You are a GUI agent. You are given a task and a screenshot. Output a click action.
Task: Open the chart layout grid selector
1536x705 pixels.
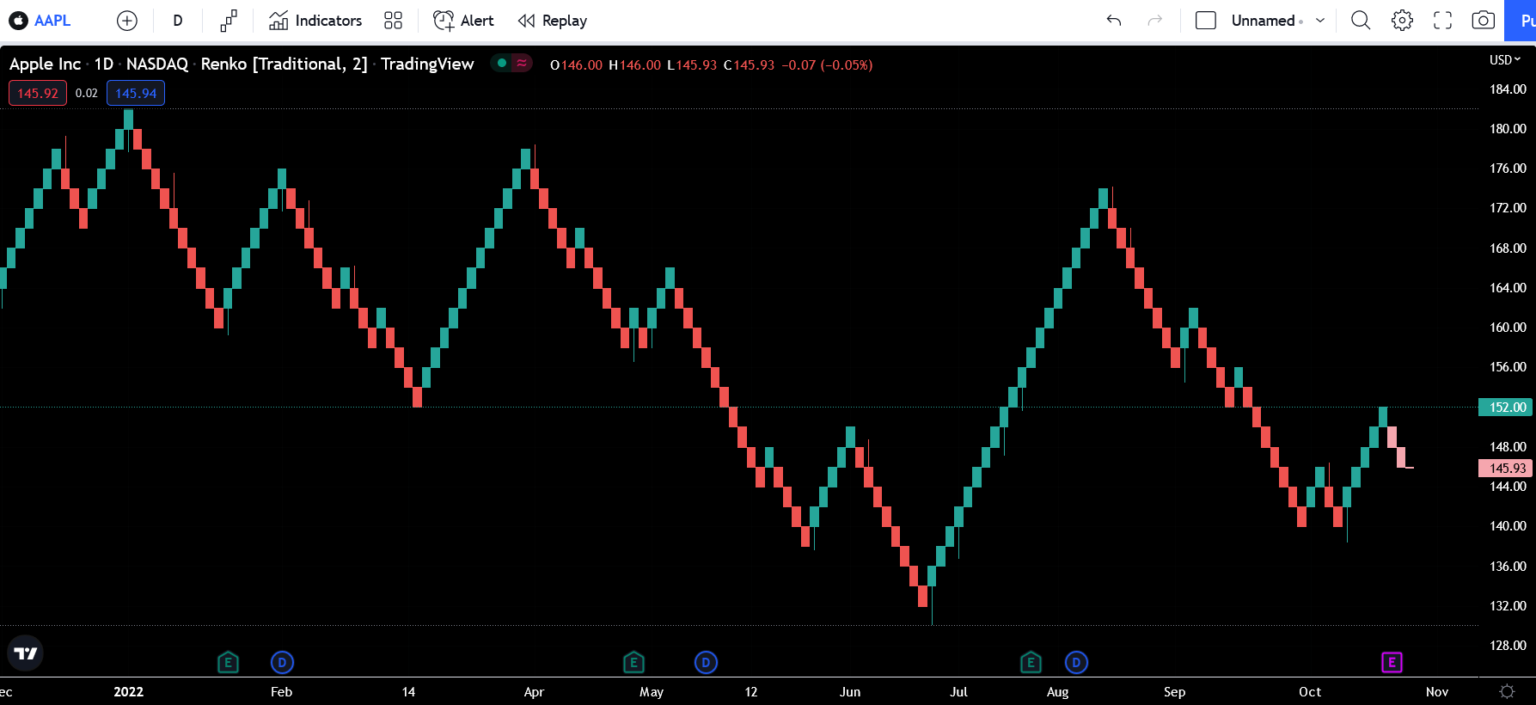[392, 20]
